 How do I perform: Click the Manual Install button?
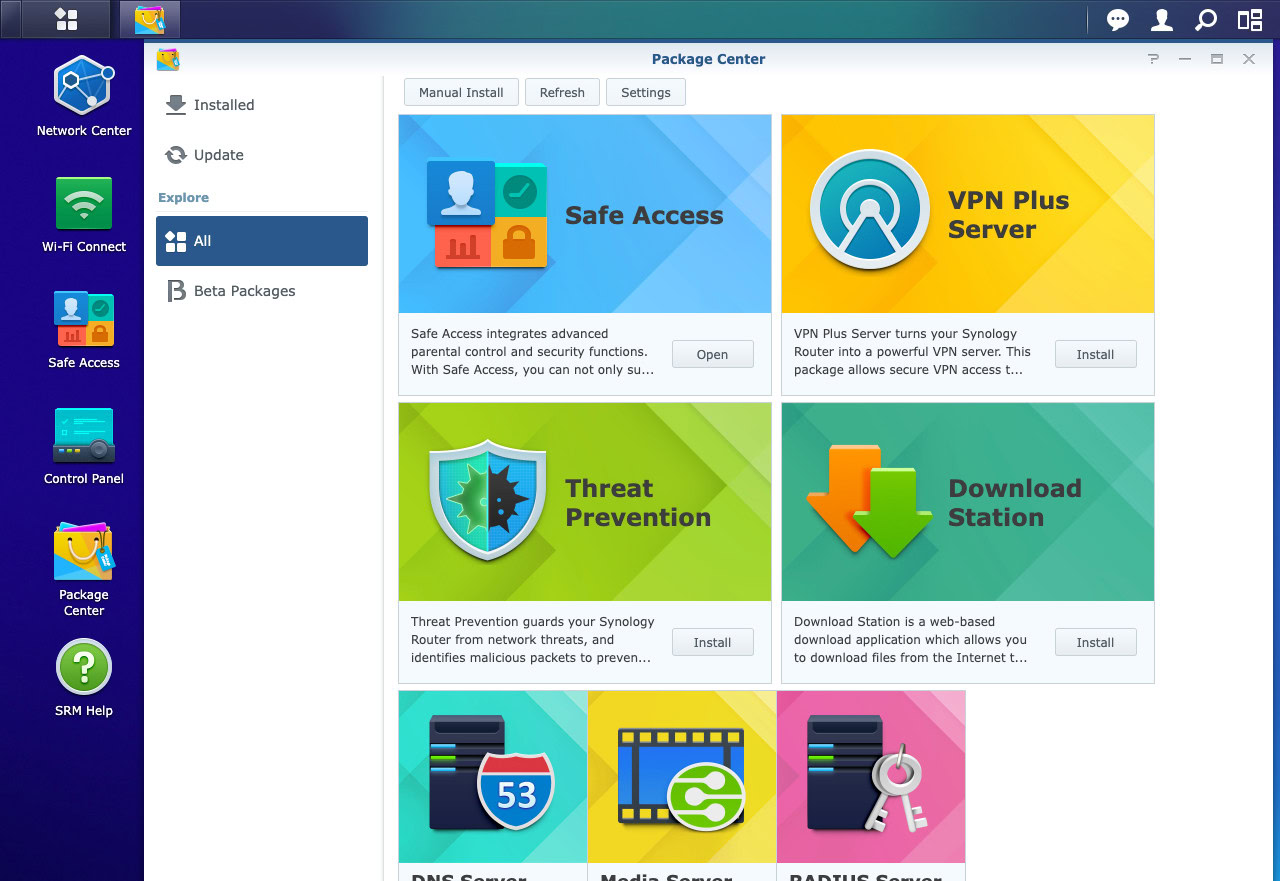click(461, 92)
